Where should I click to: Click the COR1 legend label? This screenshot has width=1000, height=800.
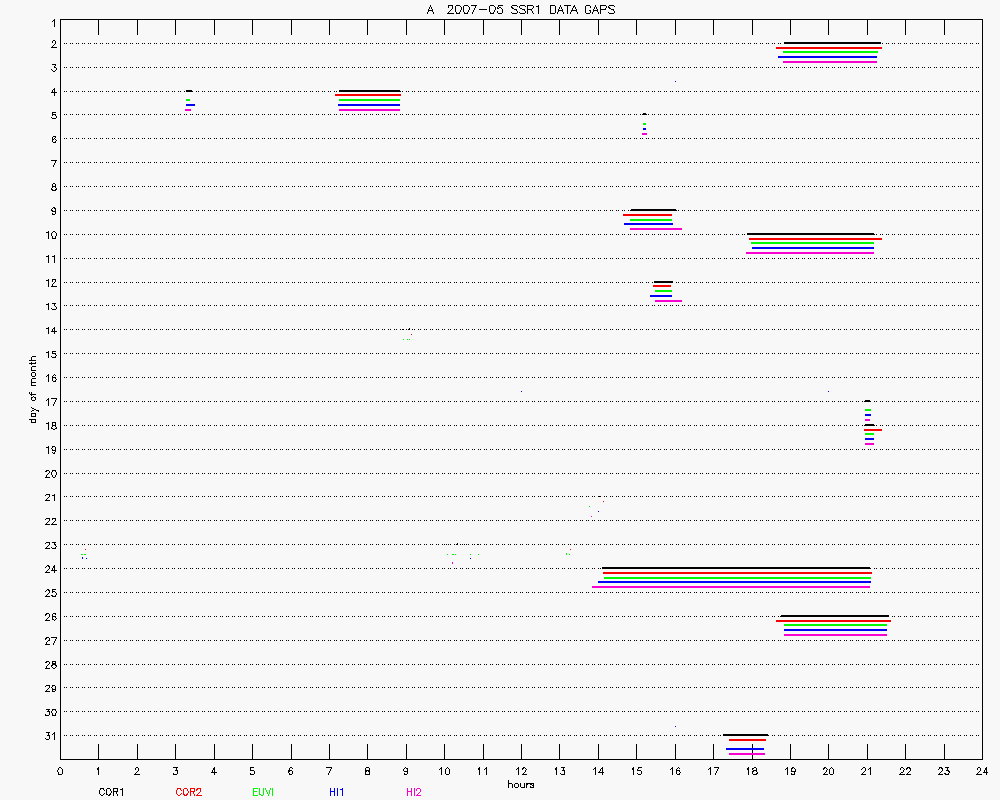110,792
